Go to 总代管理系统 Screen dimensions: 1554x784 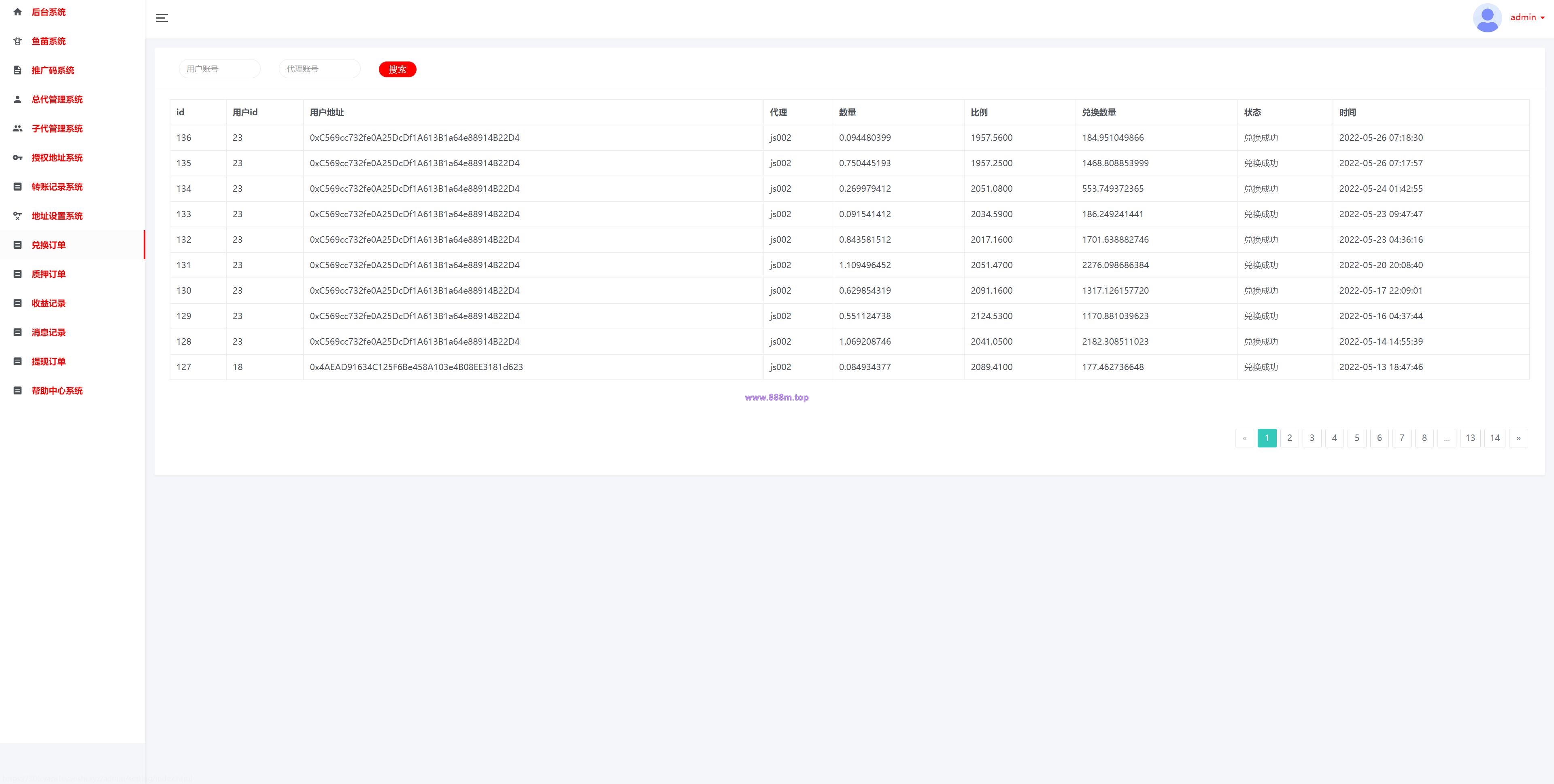(72, 100)
